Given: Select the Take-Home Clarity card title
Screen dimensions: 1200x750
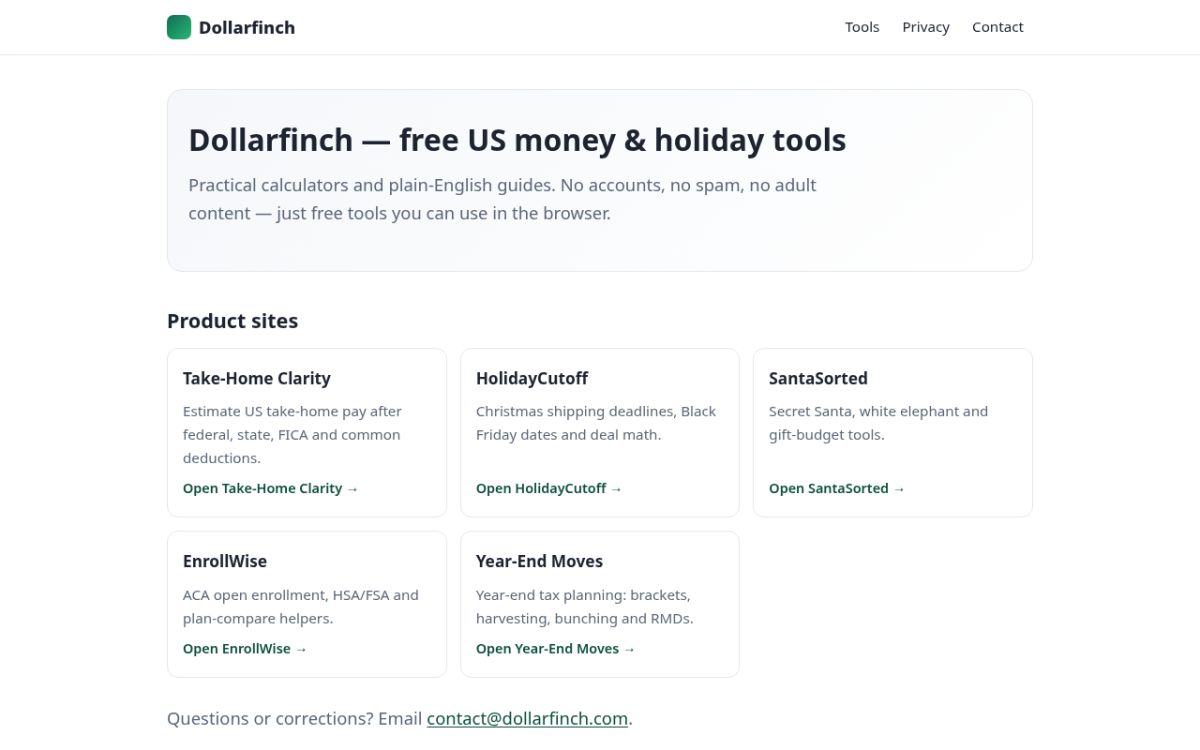Looking at the screenshot, I should pyautogui.click(x=257, y=378).
